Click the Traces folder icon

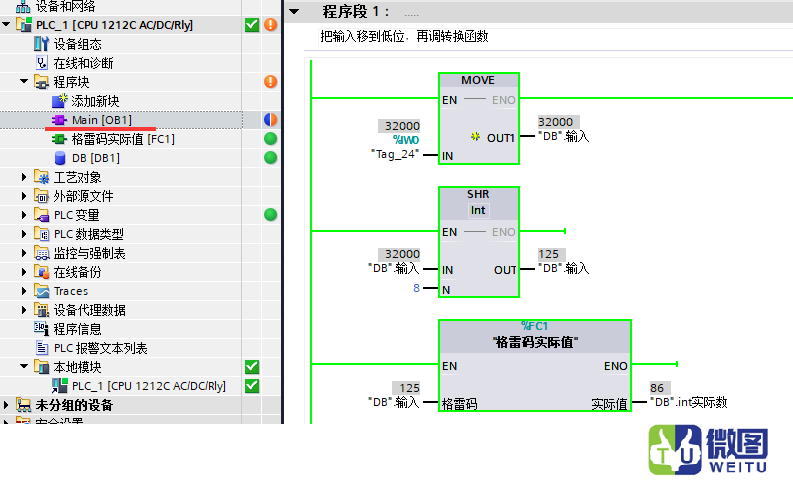click(x=41, y=291)
